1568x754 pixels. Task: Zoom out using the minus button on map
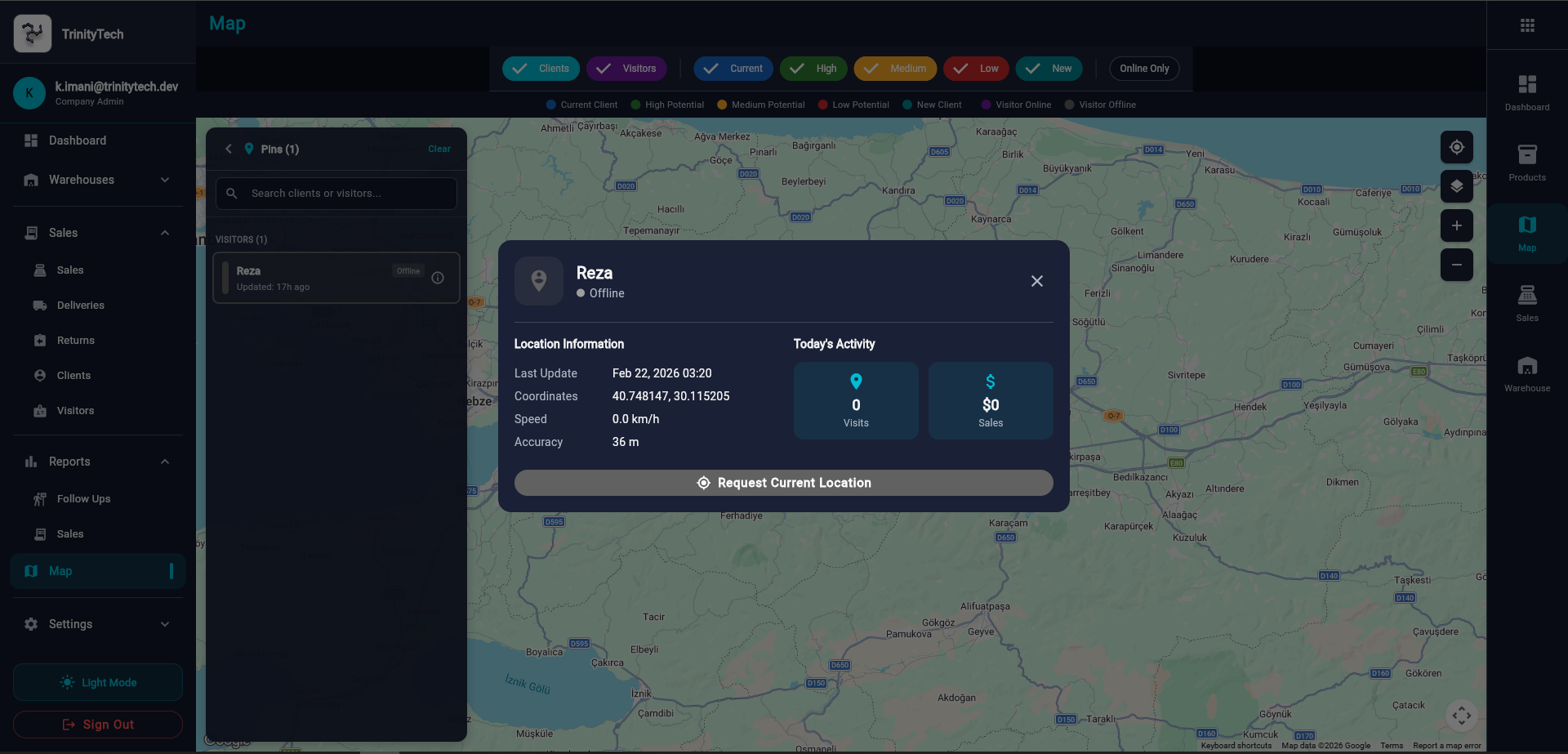coord(1456,265)
